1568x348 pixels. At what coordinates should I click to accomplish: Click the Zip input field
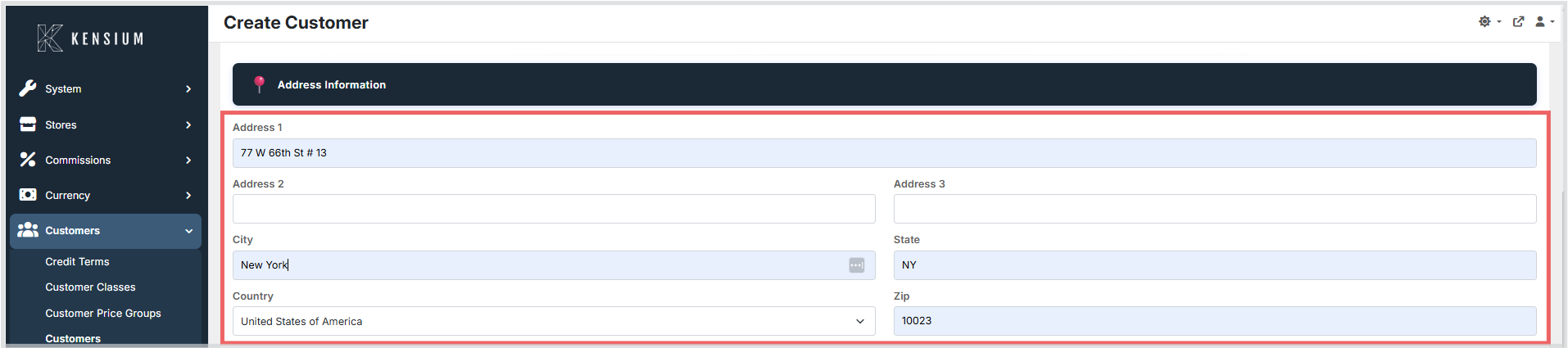[x=1215, y=321]
